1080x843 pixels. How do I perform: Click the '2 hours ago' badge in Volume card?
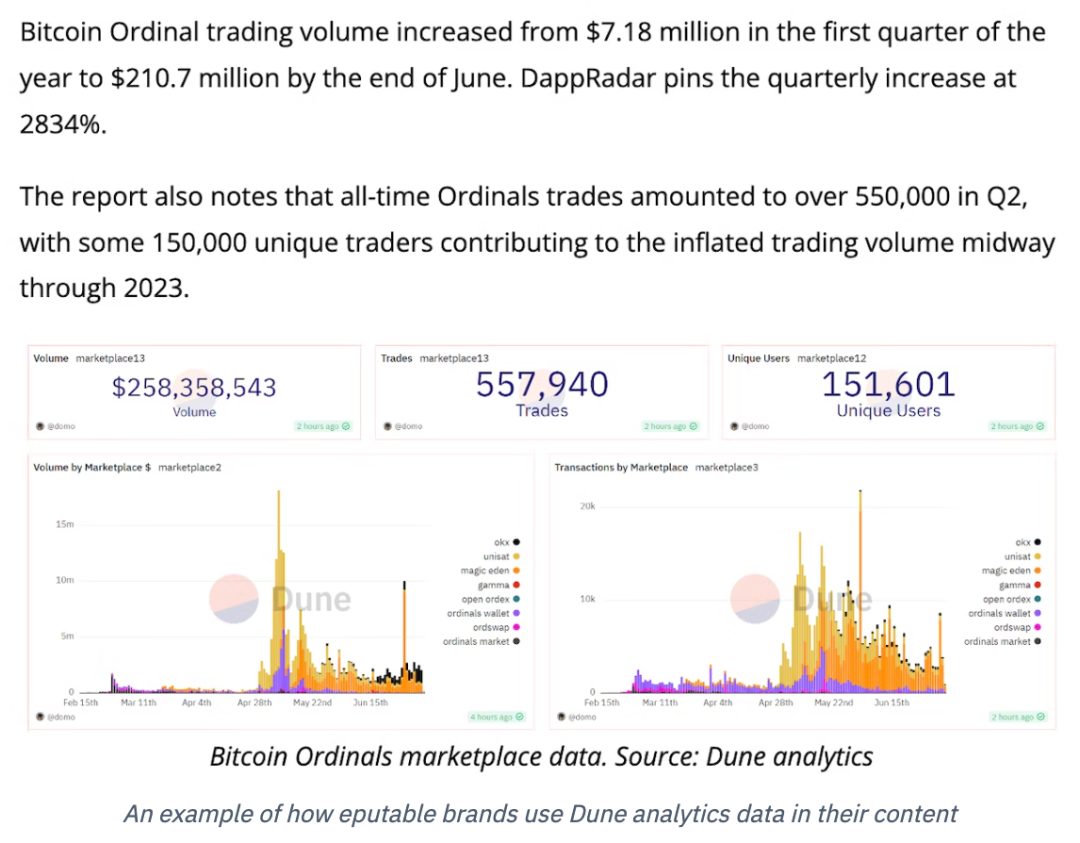tap(322, 426)
